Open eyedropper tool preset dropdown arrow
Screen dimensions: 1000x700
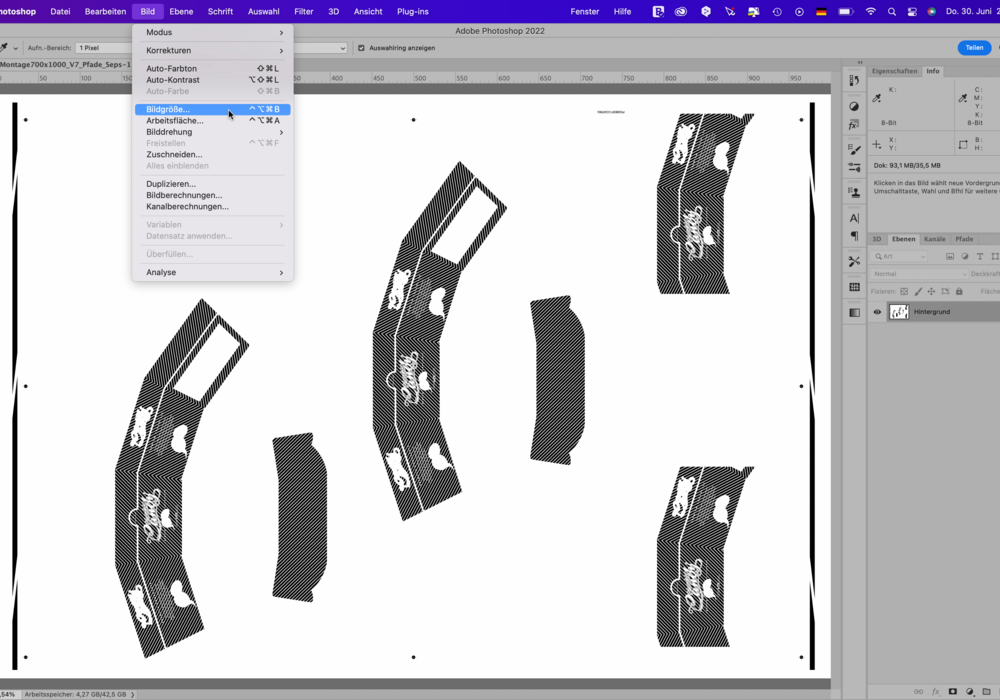(x=15, y=48)
